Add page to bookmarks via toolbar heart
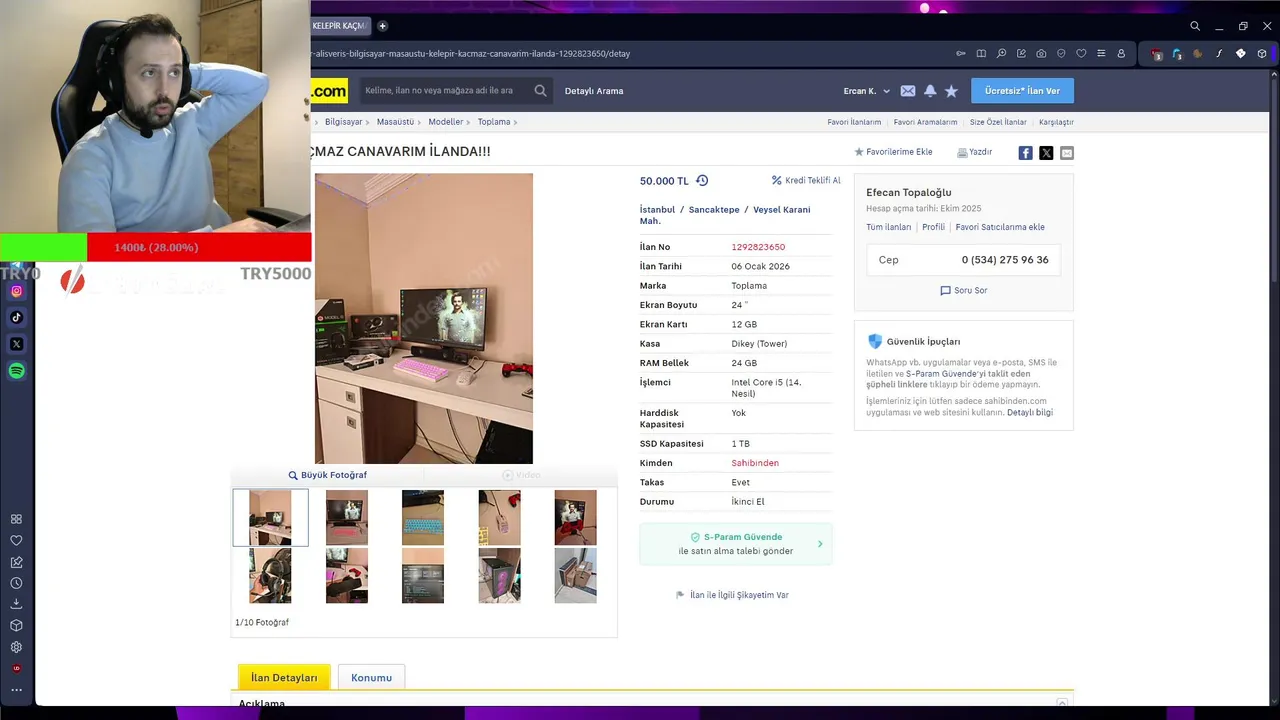 [x=1081, y=53]
